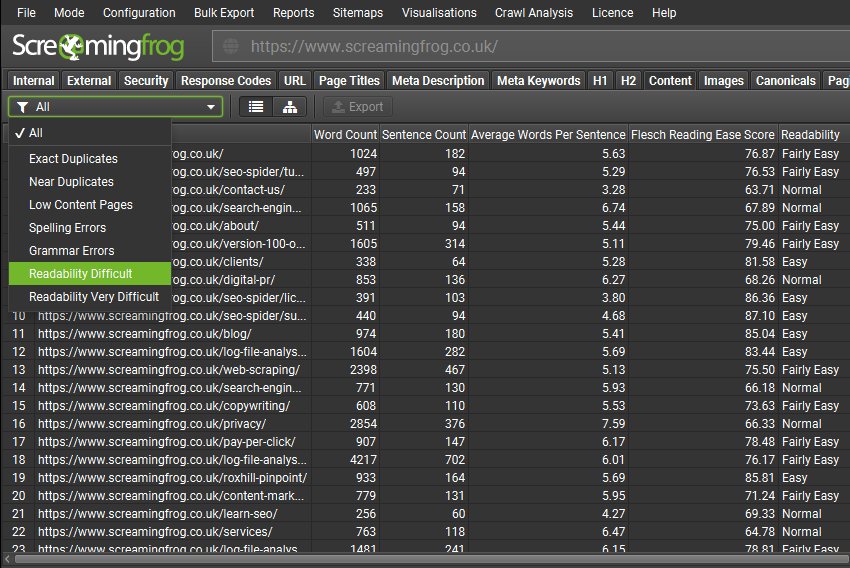
Task: Click the horizontal scrollbar thumb
Action: point(432,559)
